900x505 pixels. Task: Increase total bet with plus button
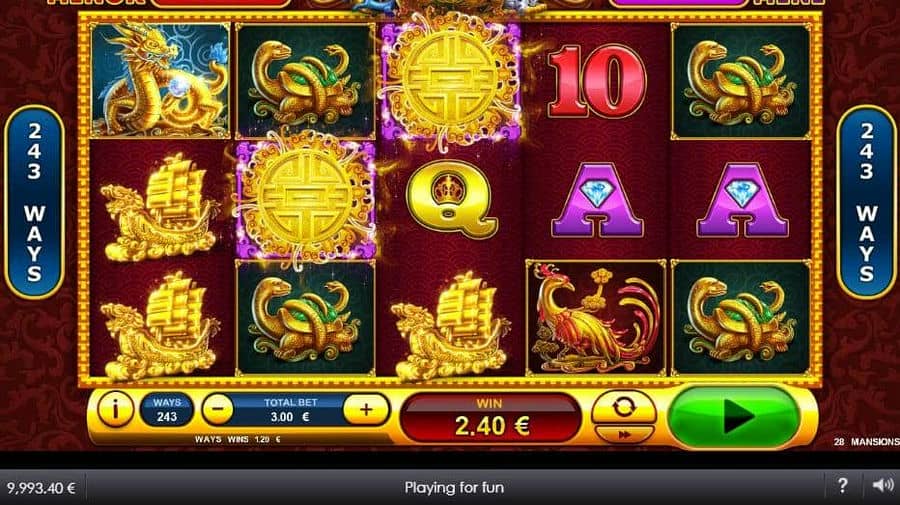pyautogui.click(x=366, y=410)
